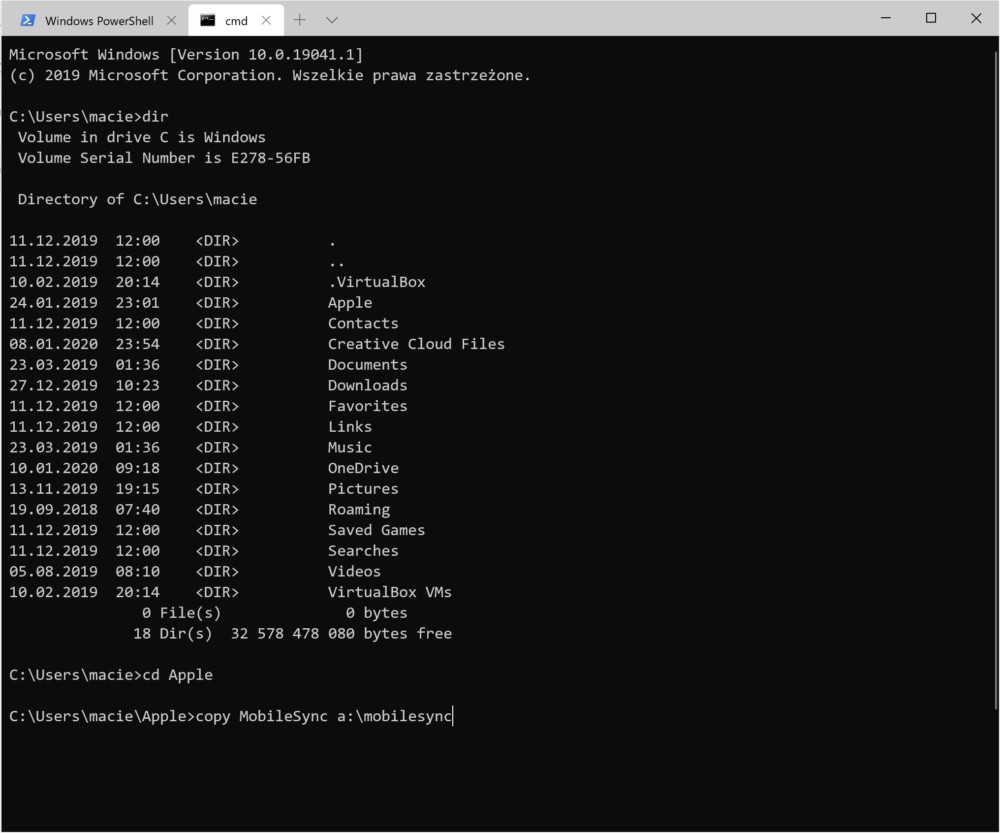Click the <DIR> marker in Downloads row
The height and width of the screenshot is (833, 1000).
(x=217, y=385)
